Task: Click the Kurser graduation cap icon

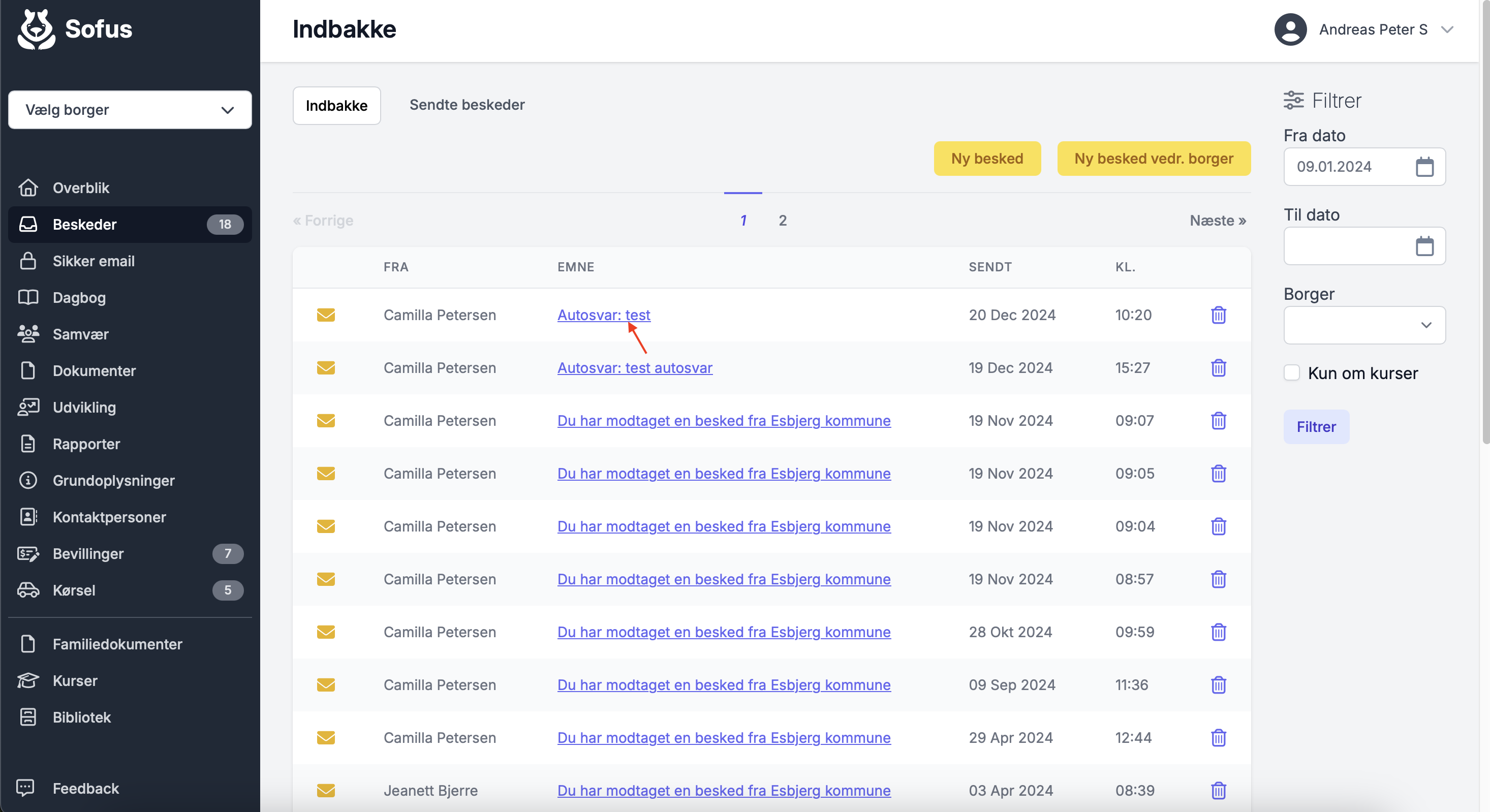Action: coord(28,681)
